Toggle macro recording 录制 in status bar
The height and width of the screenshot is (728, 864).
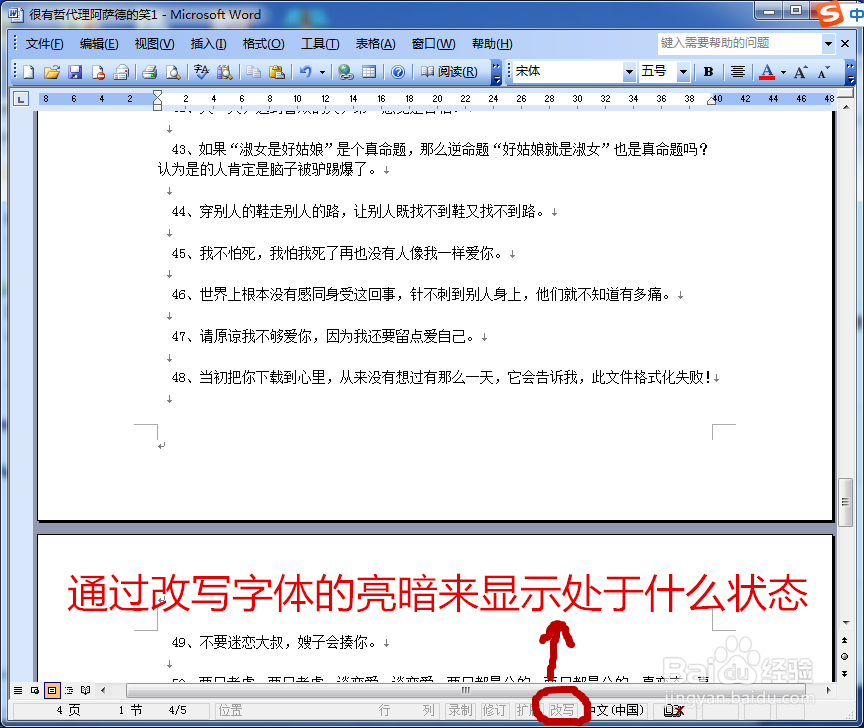click(460, 710)
